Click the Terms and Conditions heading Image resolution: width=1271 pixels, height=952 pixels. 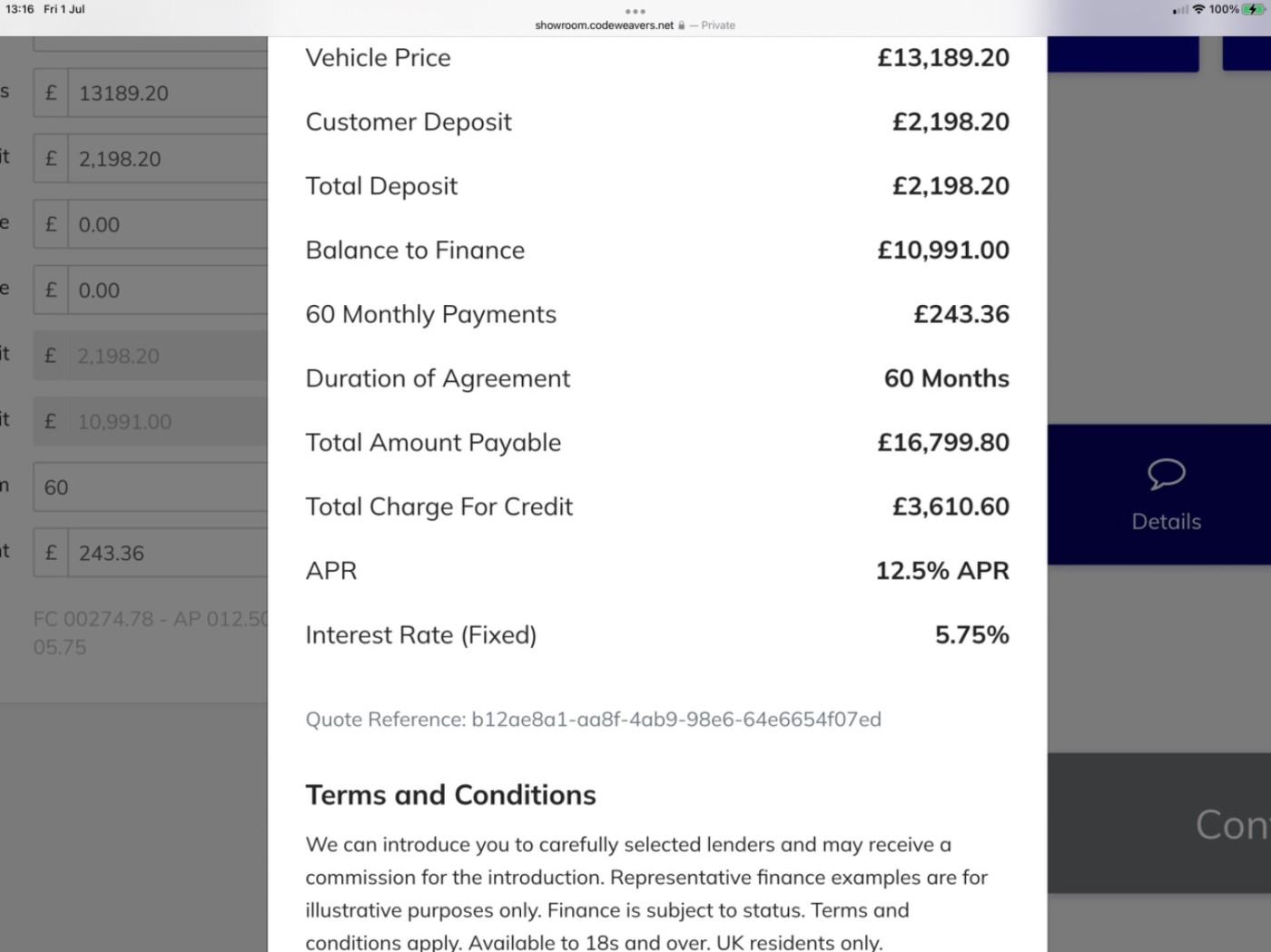tap(450, 795)
